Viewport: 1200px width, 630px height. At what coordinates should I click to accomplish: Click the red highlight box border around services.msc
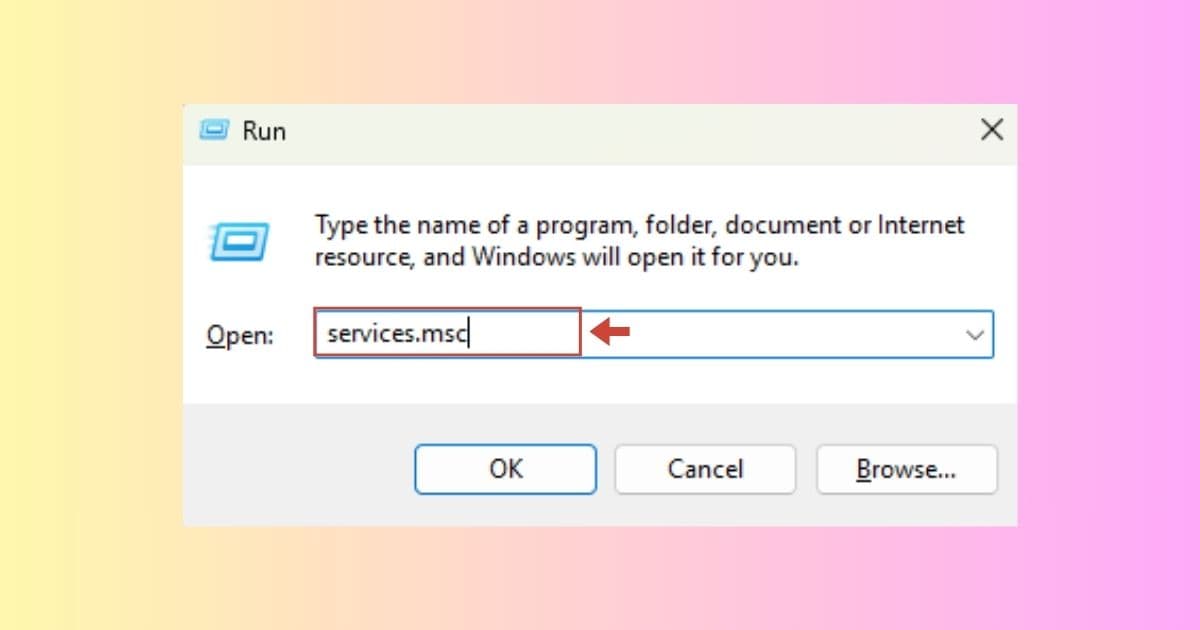[x=448, y=310]
